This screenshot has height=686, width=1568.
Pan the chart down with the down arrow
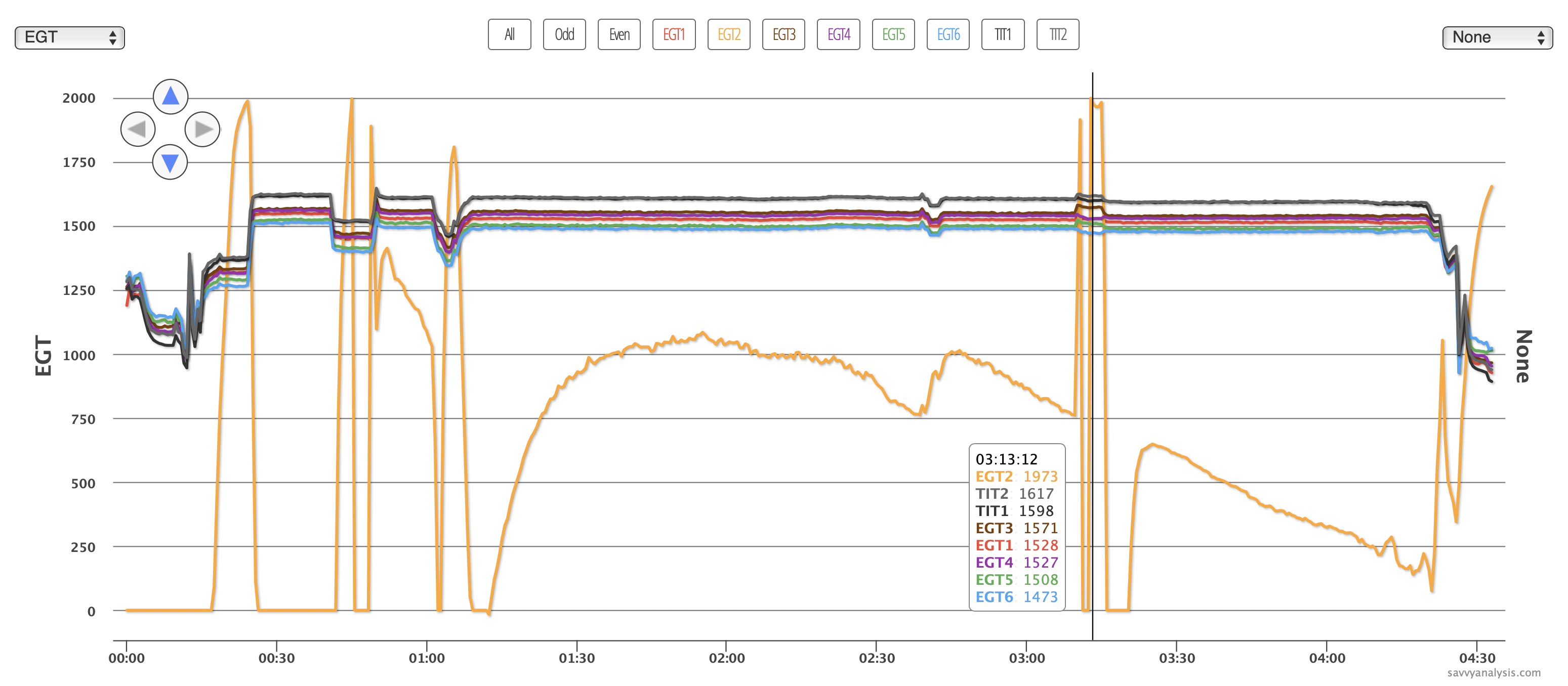(x=170, y=162)
